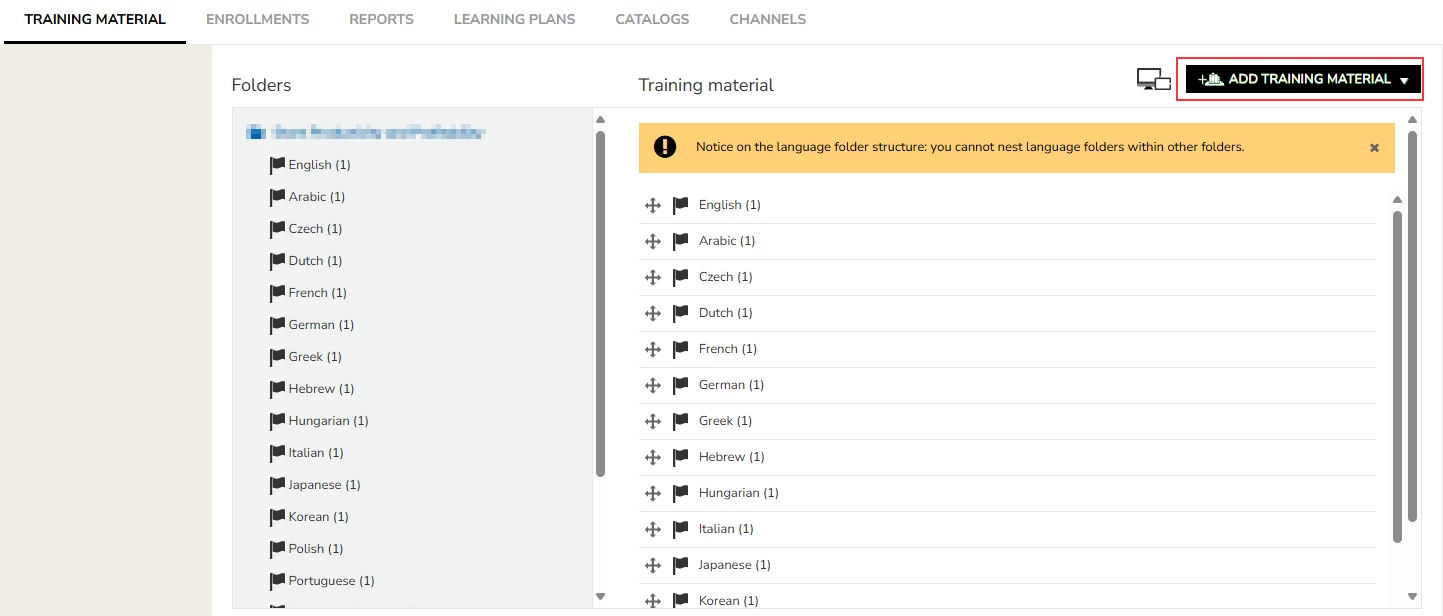
Task: Click the device preview icon
Action: (1154, 80)
